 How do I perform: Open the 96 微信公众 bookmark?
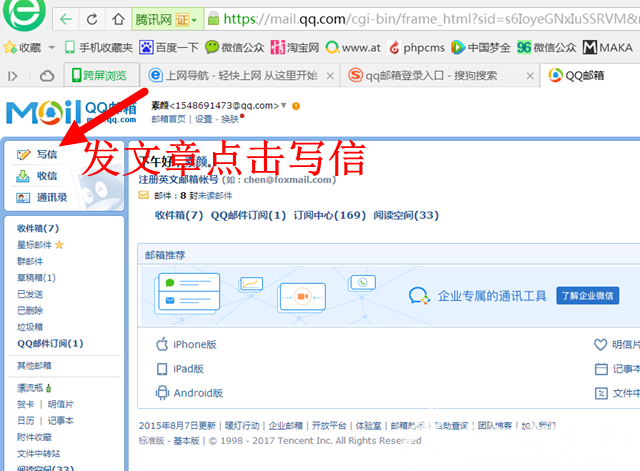547,48
